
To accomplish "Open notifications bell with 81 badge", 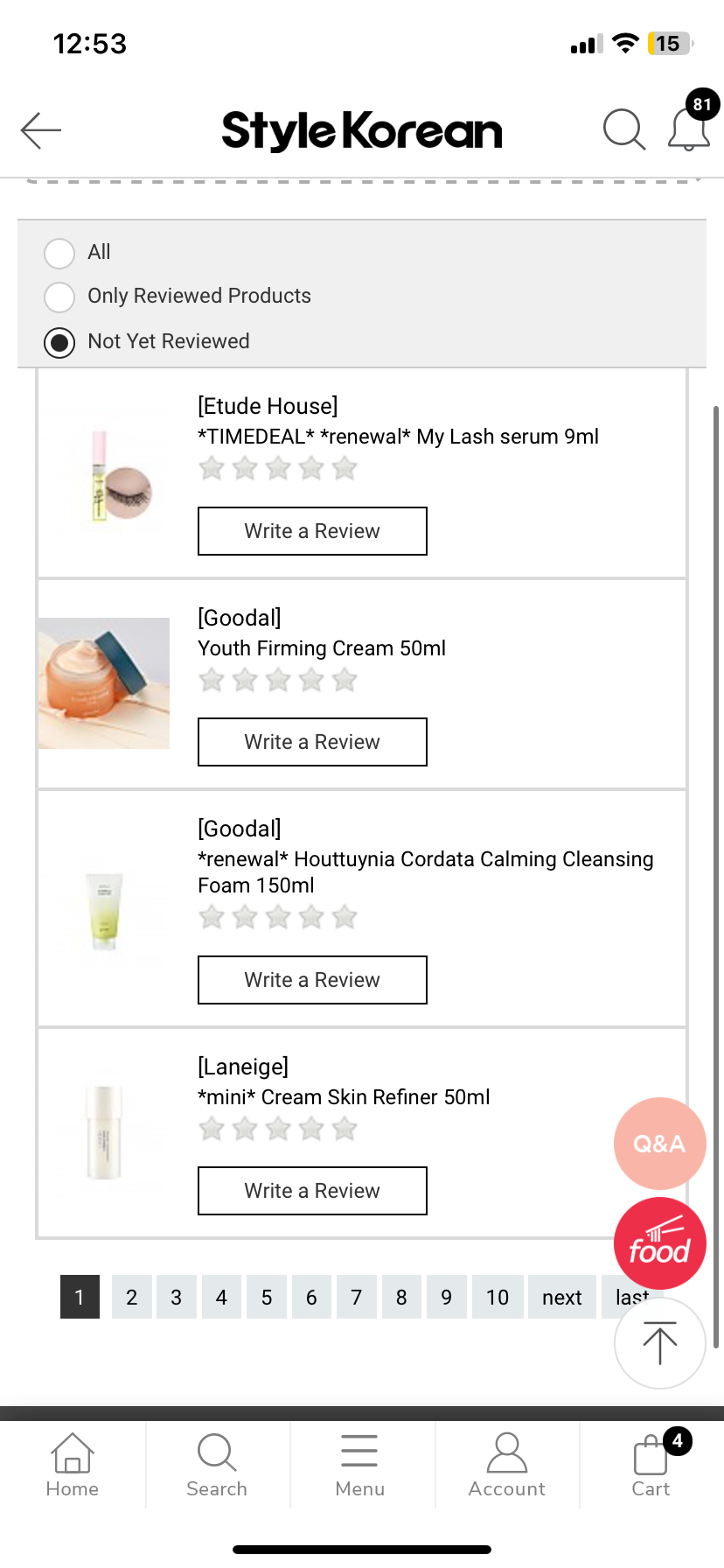I will (689, 129).
